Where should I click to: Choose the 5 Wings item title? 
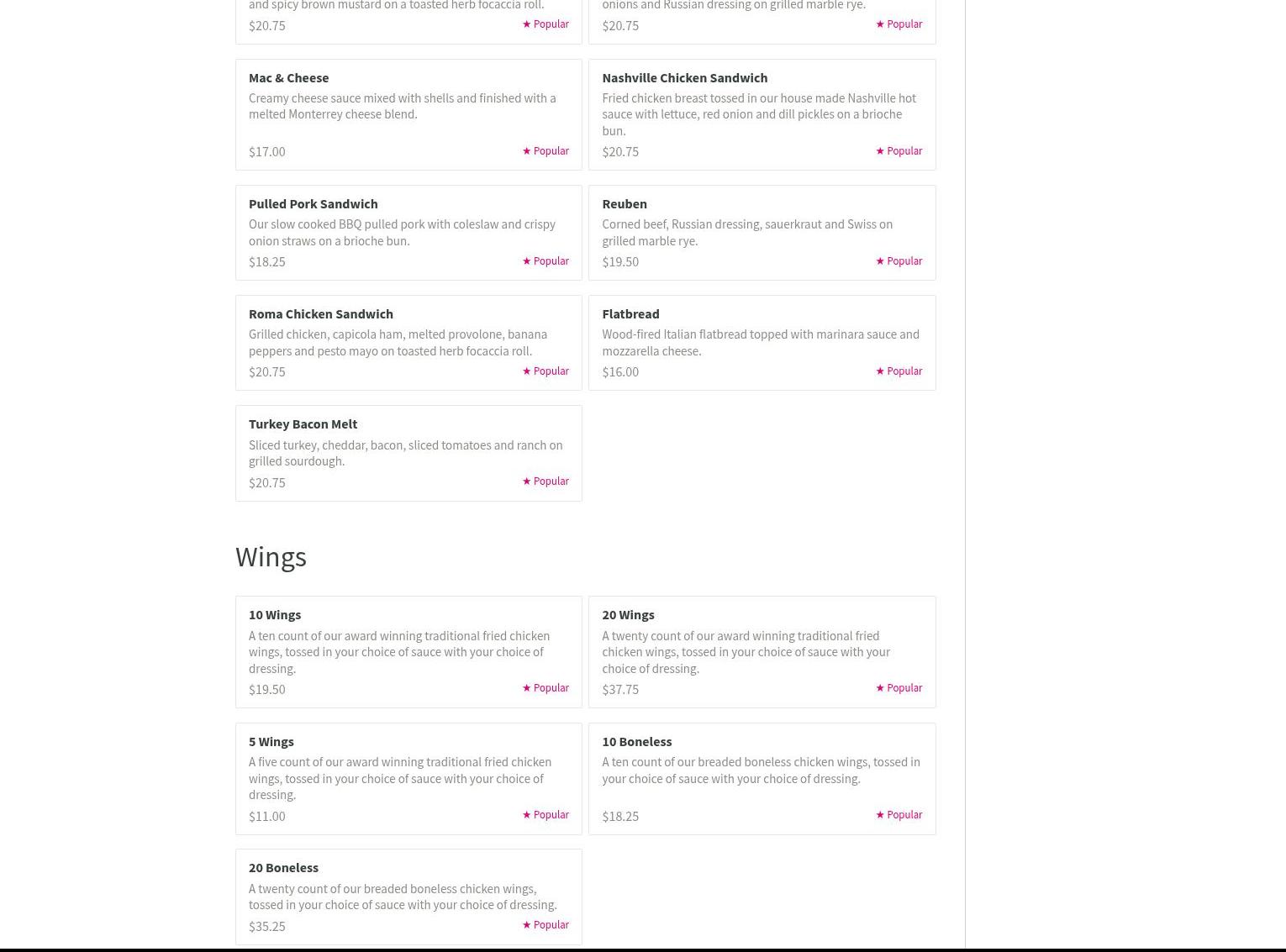pyautogui.click(x=271, y=741)
